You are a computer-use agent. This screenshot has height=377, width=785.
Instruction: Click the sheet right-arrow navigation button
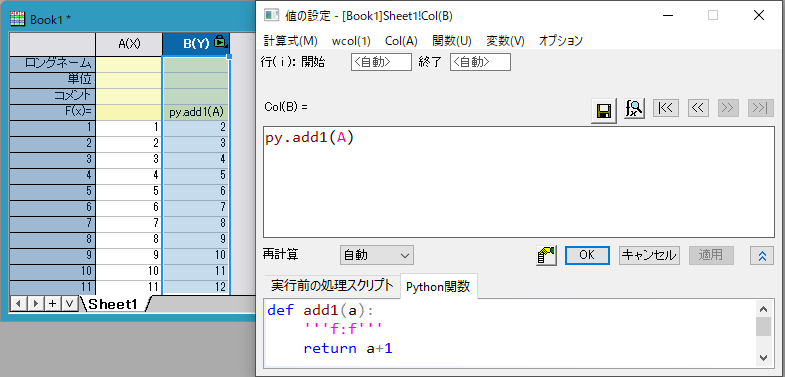(35, 304)
